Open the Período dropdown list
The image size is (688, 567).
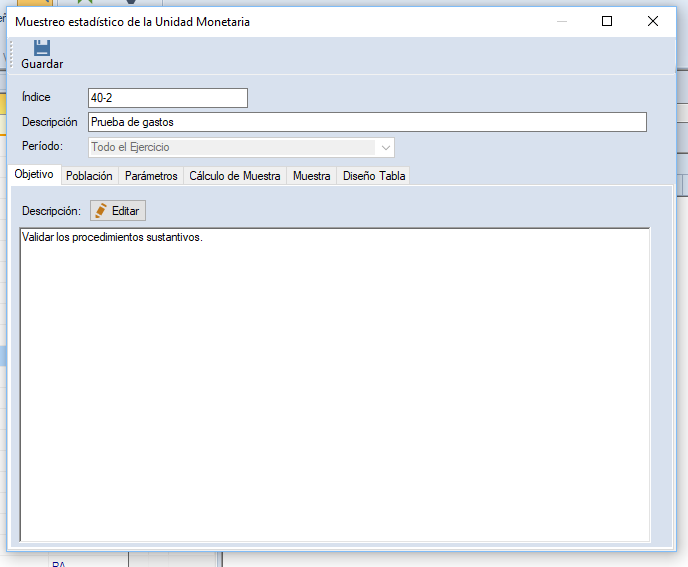[240, 147]
